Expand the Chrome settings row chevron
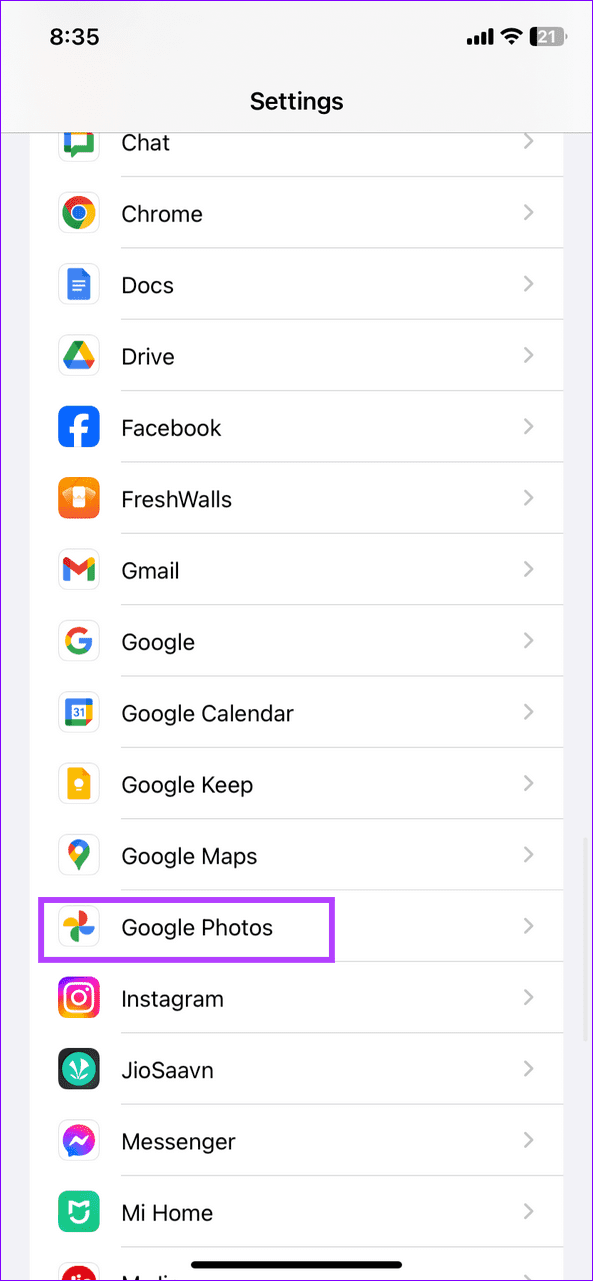Image resolution: width=593 pixels, height=1281 pixels. point(529,212)
